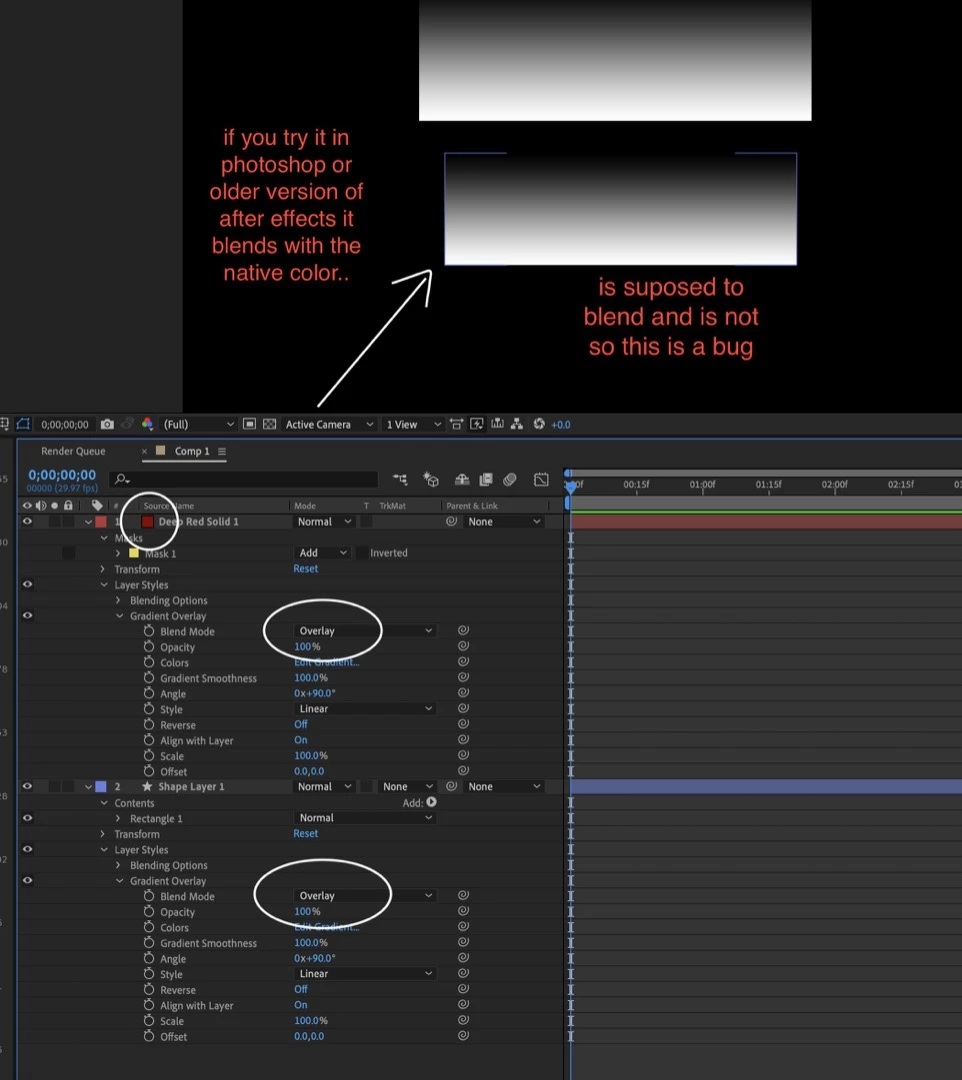
Task: Click Add arrow button in Contents row
Action: [x=431, y=802]
